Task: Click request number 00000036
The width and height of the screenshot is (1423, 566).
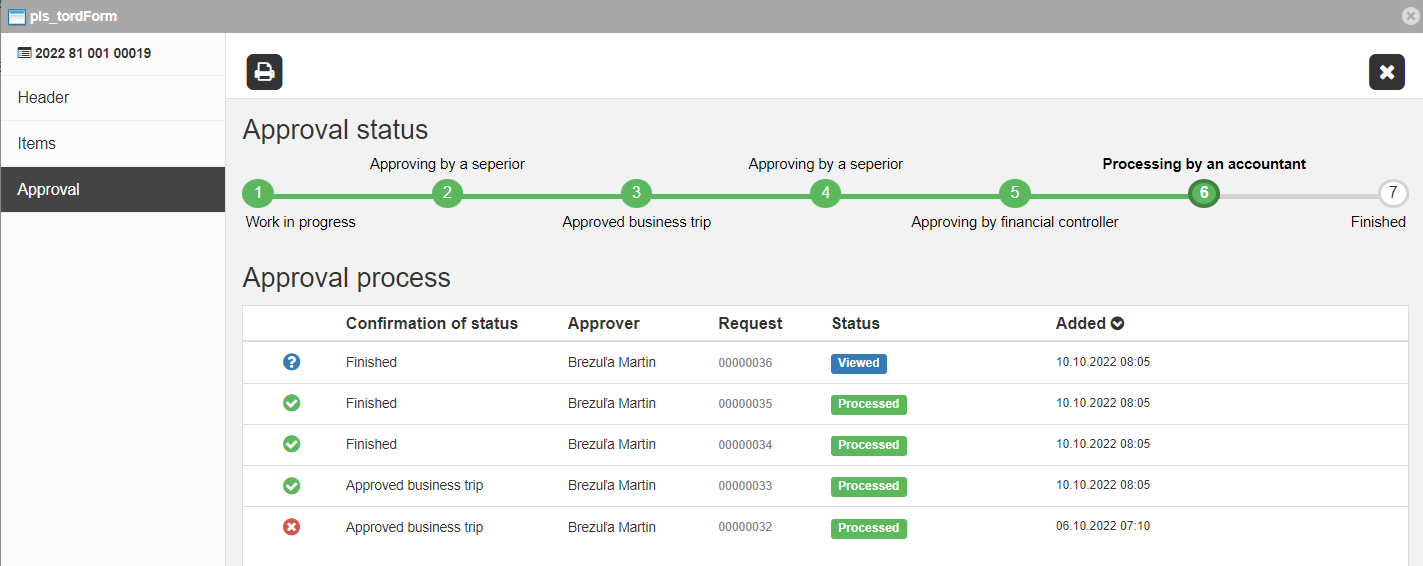Action: coord(745,363)
